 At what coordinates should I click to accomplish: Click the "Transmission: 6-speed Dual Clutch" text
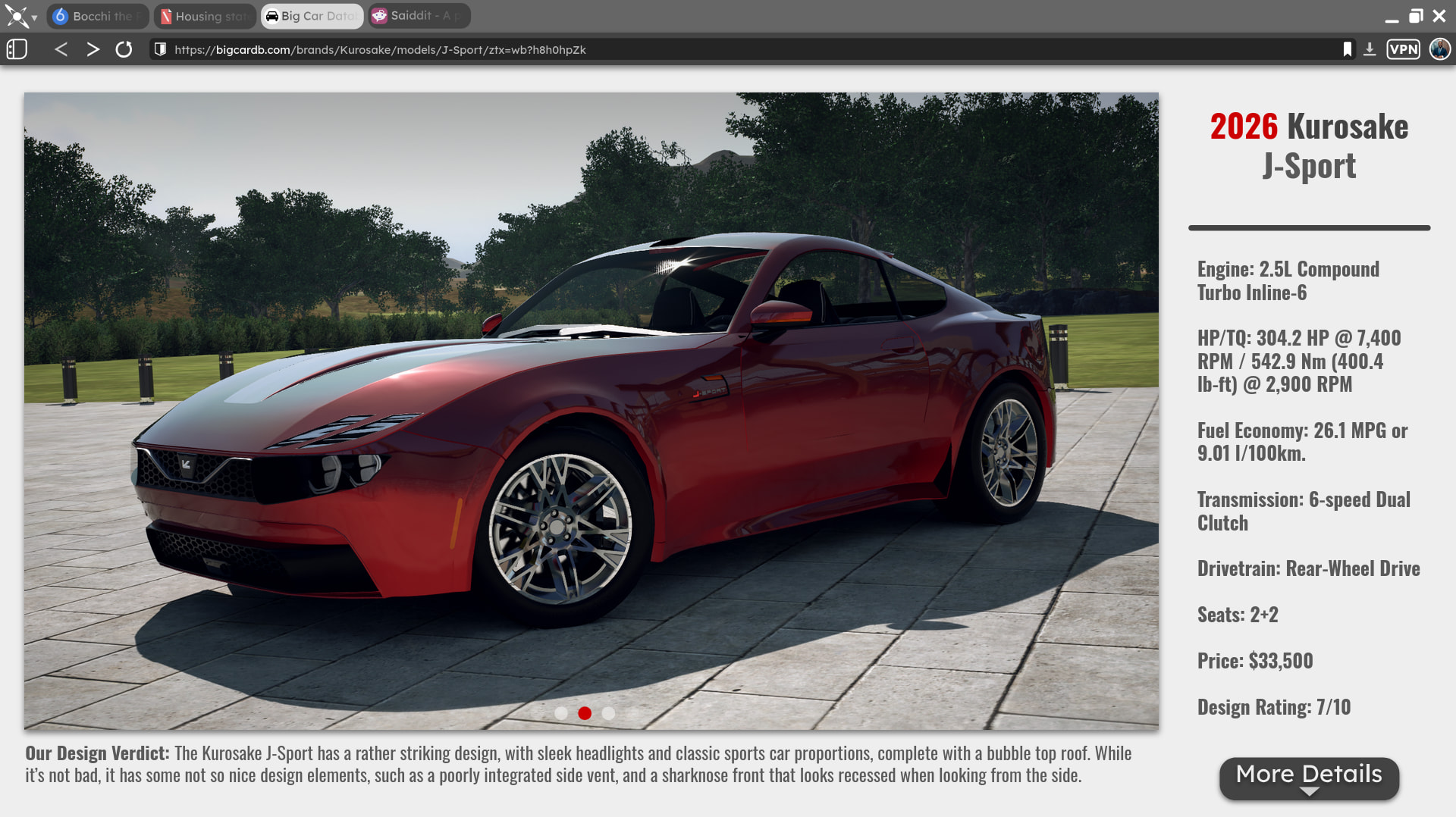pos(1304,511)
